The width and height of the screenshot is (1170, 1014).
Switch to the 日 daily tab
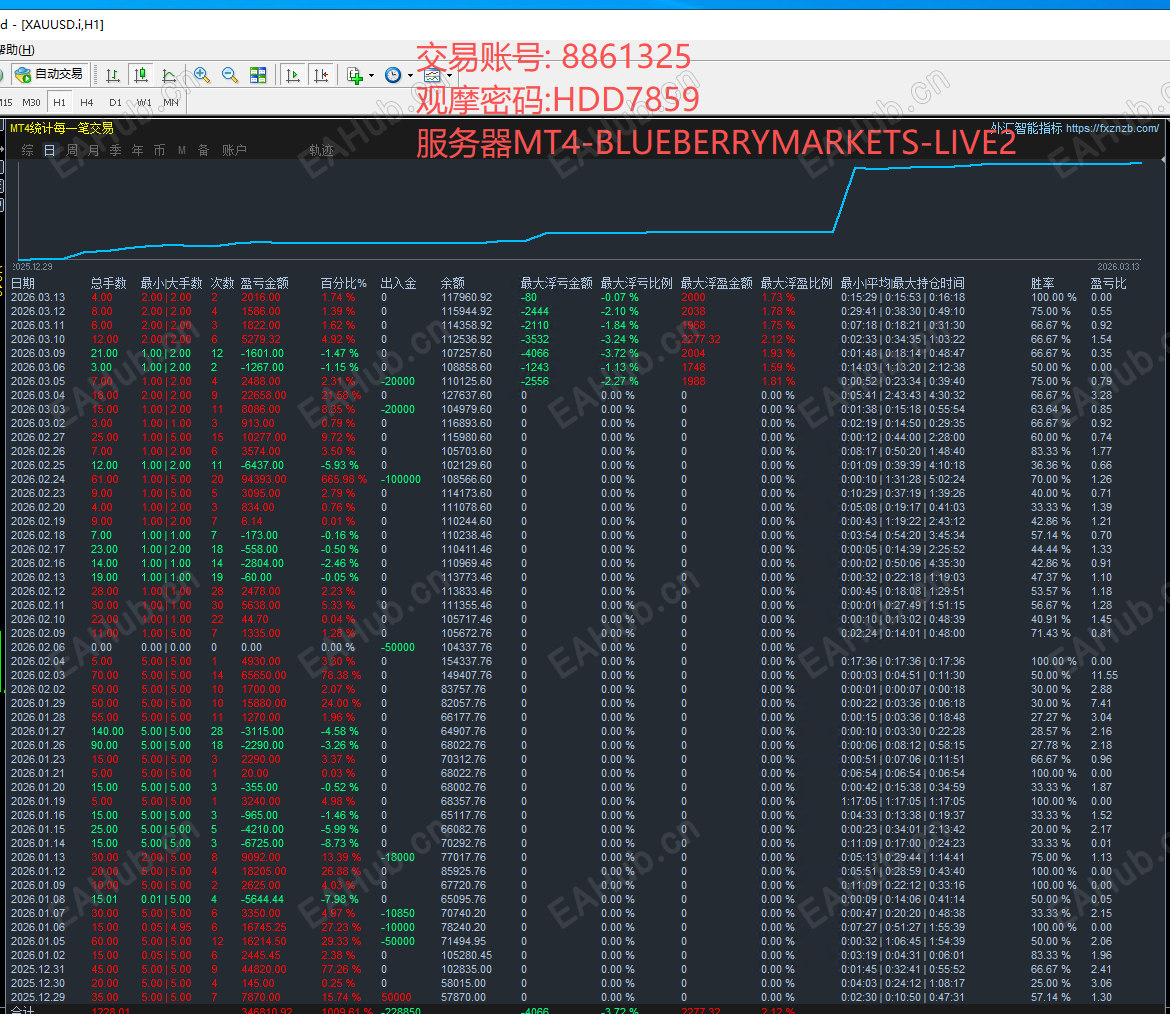pos(49,150)
